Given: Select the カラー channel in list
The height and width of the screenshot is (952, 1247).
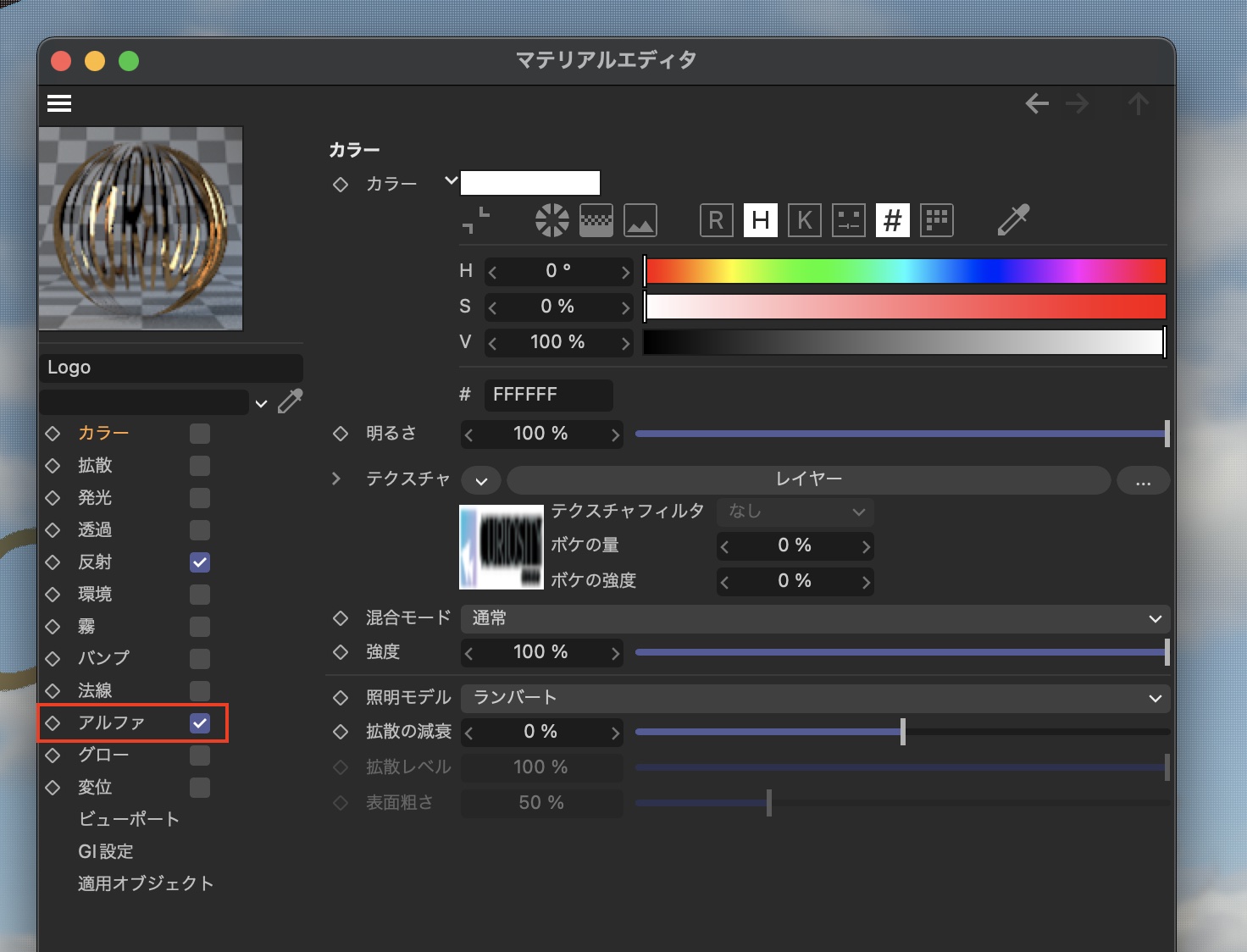Looking at the screenshot, I should pos(103,434).
